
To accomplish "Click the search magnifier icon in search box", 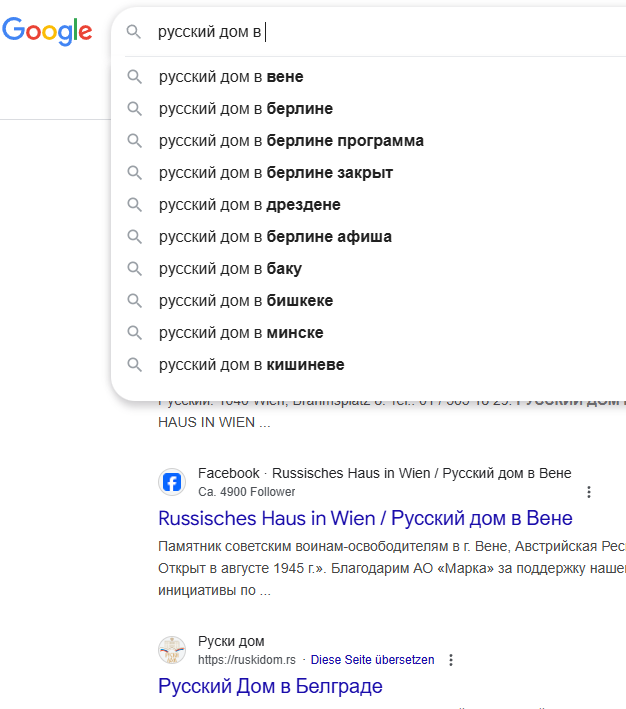I will pyautogui.click(x=134, y=32).
